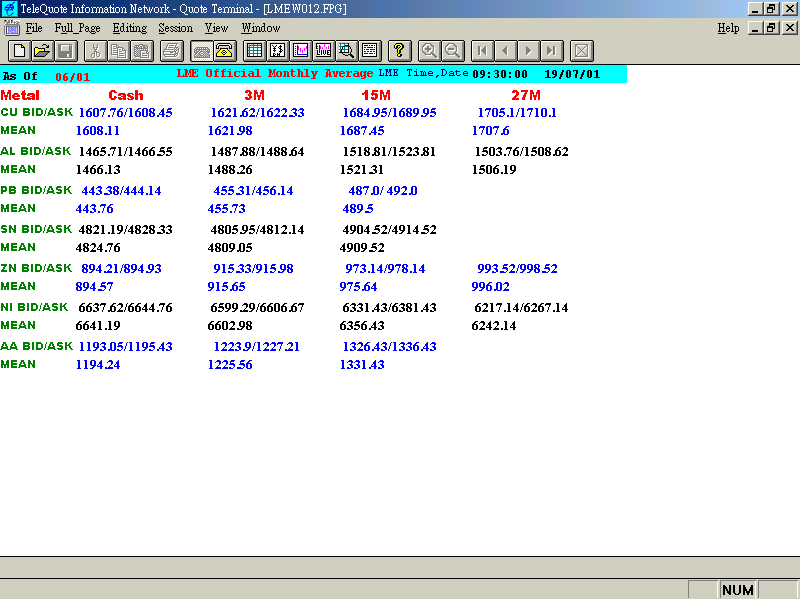
Task: Close the inner LMEW012.FPG document
Action: (789, 28)
